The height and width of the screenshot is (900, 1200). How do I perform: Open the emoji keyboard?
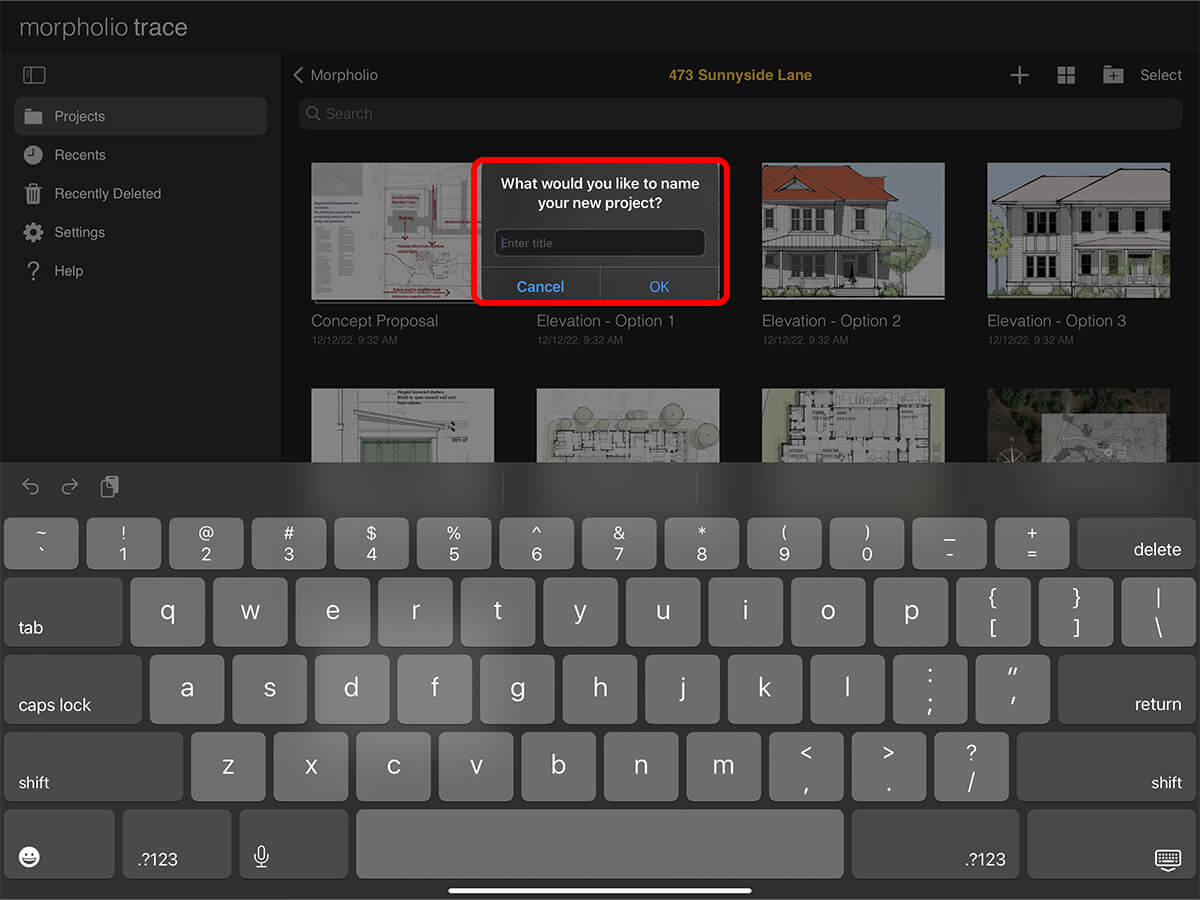point(30,857)
